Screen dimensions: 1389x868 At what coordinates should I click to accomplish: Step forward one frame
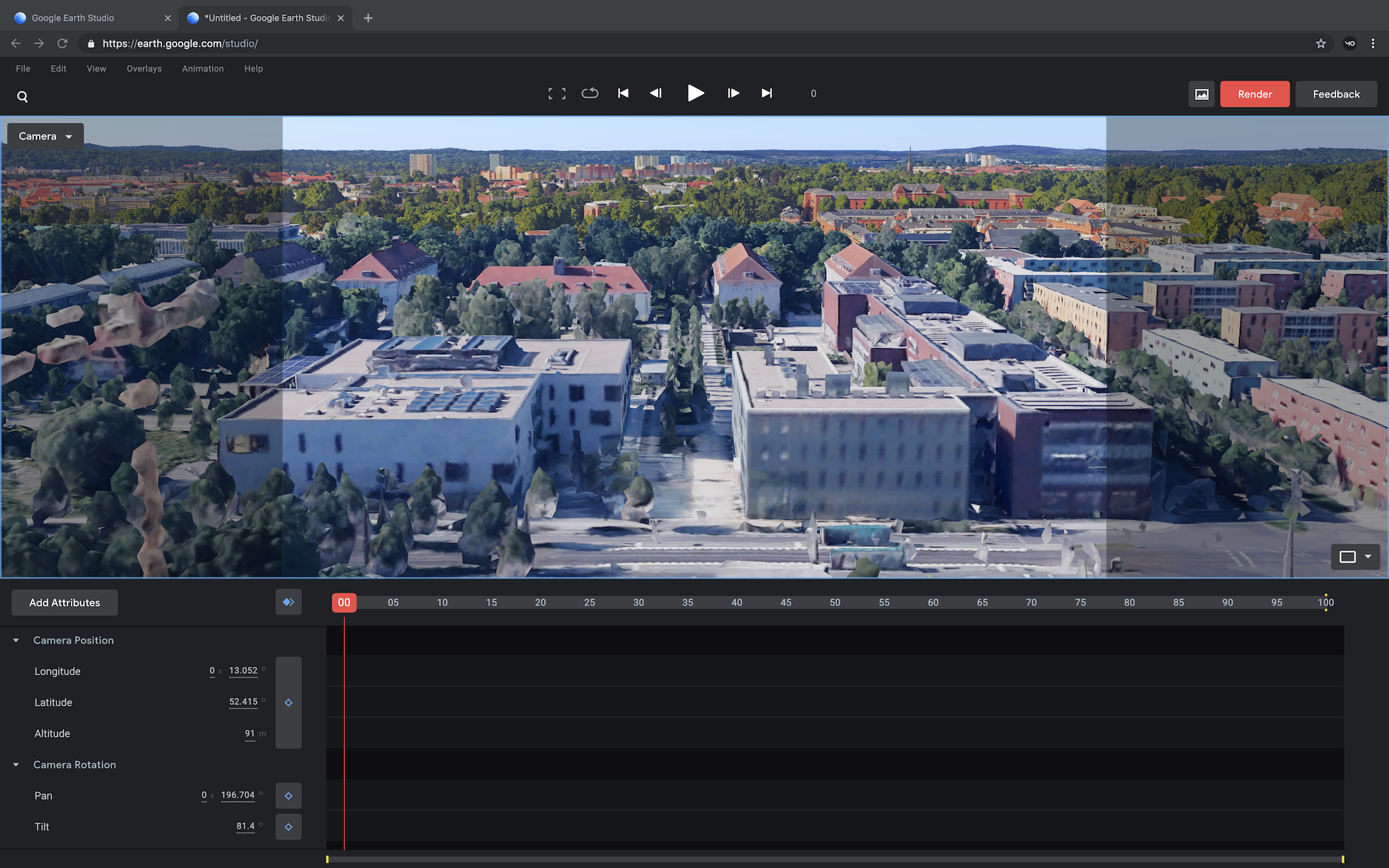[733, 93]
